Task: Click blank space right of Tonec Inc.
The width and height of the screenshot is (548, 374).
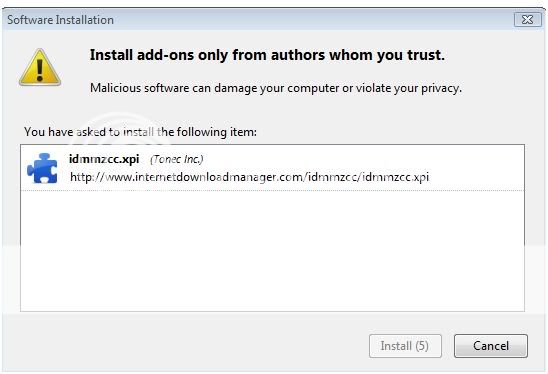Action: [363, 159]
